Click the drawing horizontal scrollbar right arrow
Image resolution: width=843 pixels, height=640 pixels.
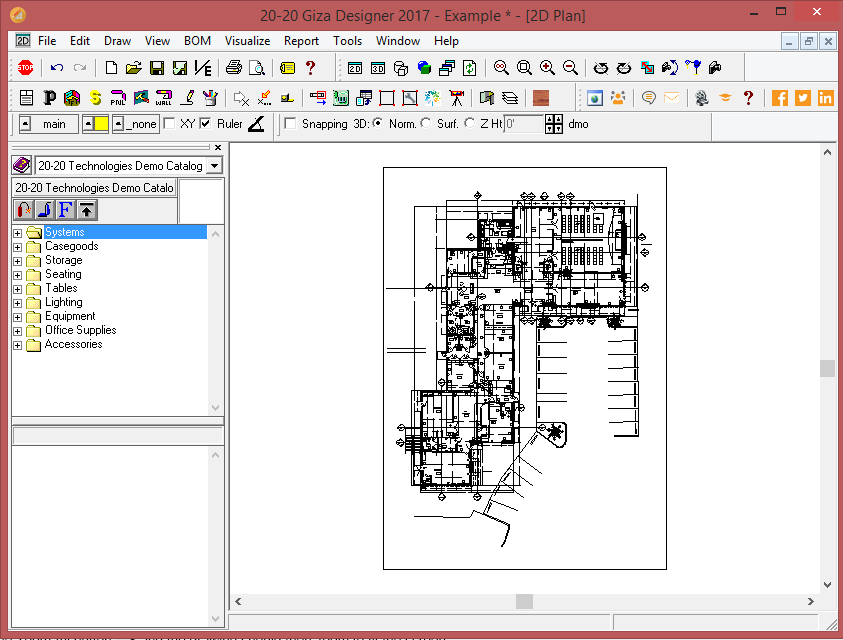coord(811,601)
